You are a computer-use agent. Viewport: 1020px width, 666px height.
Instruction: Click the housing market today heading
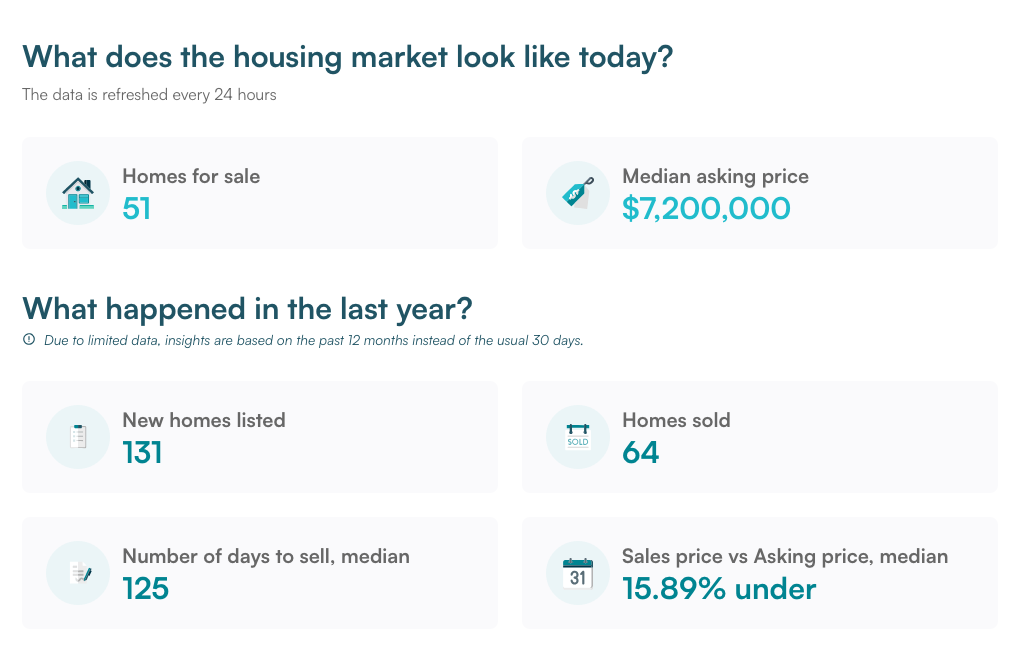click(348, 57)
